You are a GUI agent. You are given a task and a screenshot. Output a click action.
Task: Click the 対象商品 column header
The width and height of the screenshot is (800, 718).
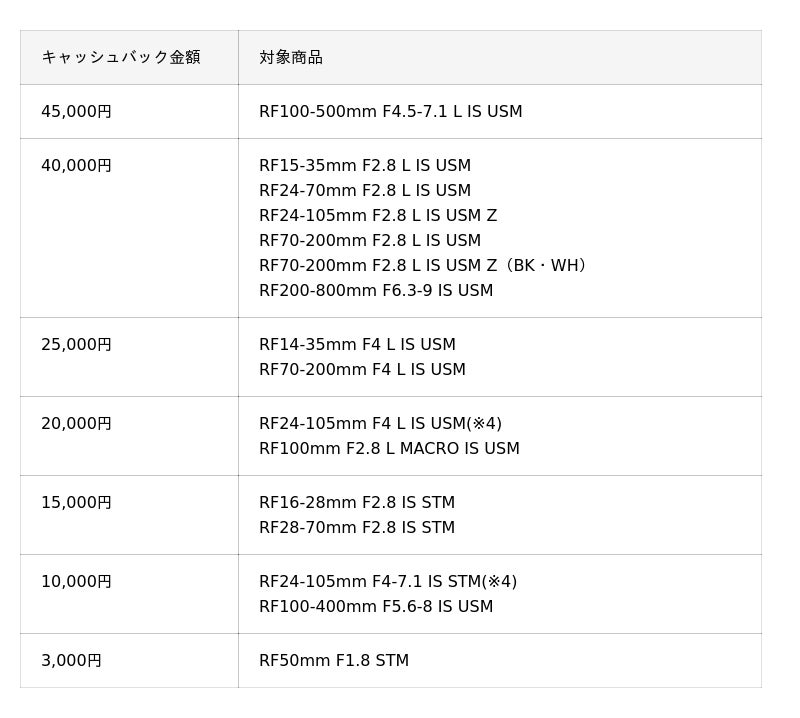(x=291, y=57)
